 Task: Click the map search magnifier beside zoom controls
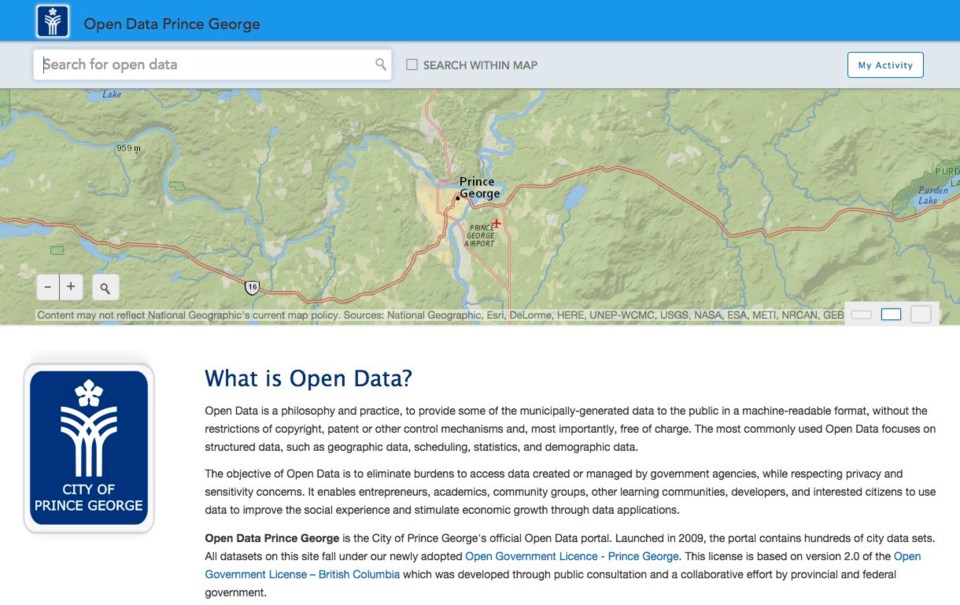tap(105, 287)
